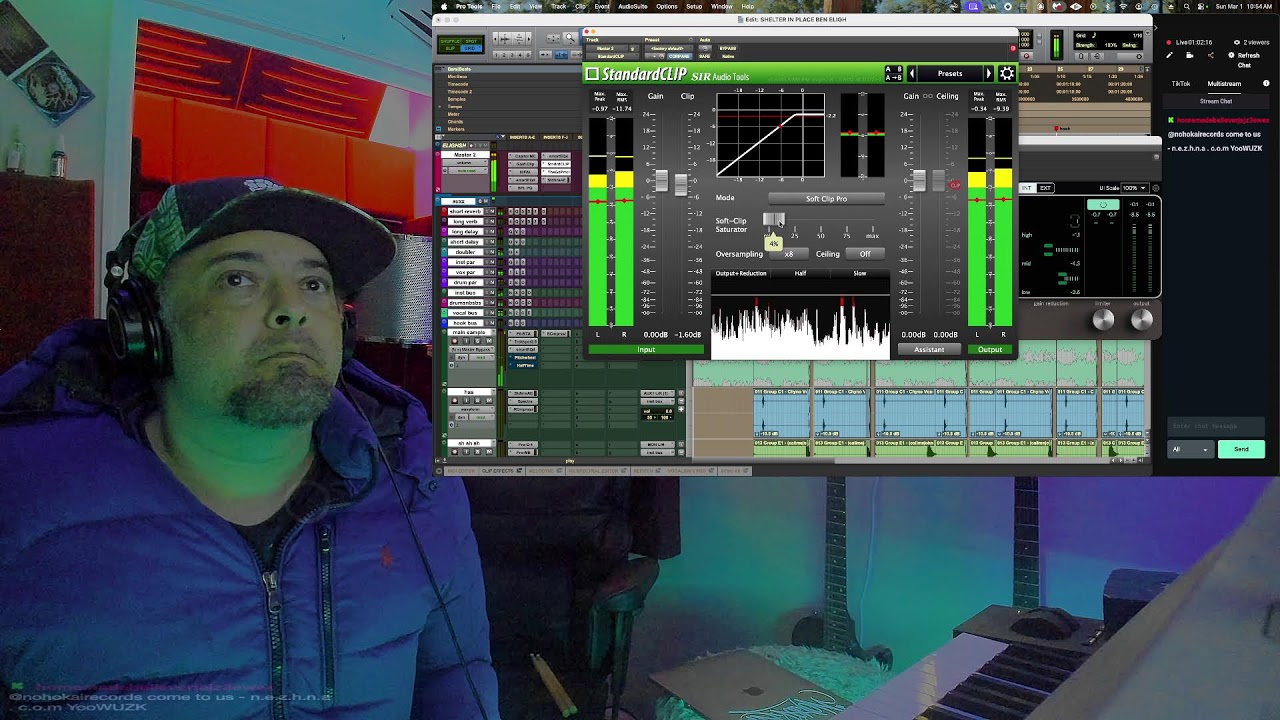Open the Track menu
Image resolution: width=1280 pixels, height=720 pixels.
pyautogui.click(x=559, y=6)
